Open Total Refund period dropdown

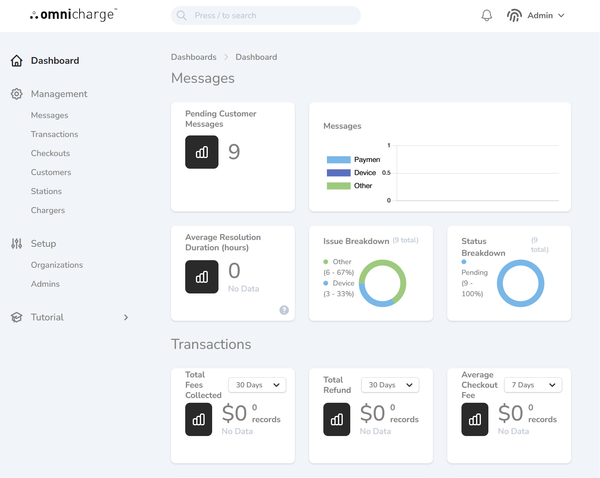[x=390, y=385]
